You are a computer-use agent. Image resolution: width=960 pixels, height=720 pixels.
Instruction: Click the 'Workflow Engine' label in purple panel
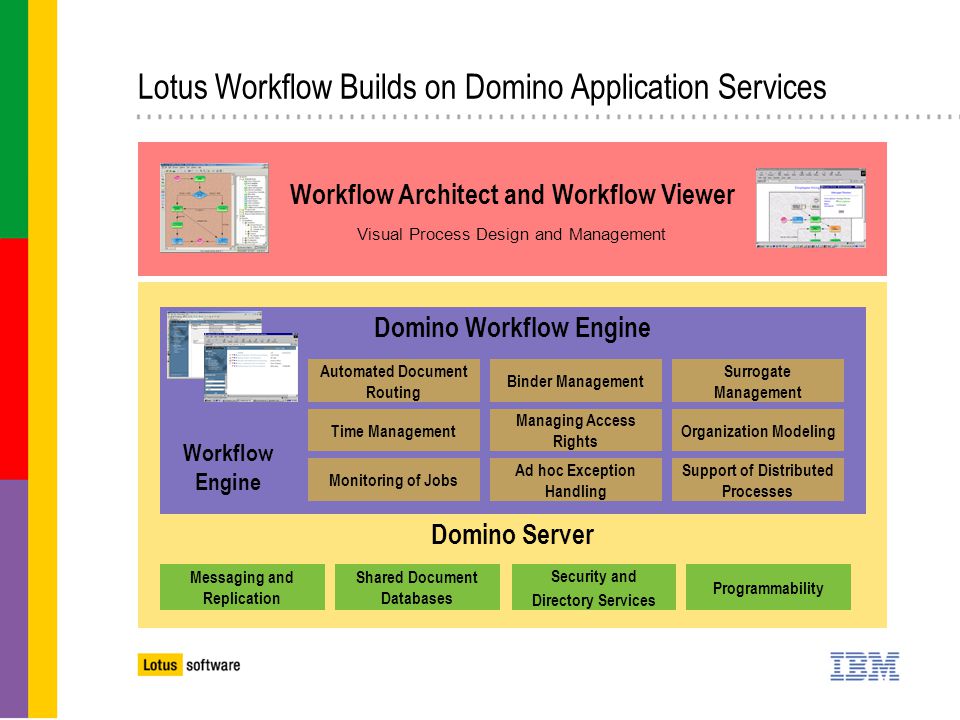(228, 468)
